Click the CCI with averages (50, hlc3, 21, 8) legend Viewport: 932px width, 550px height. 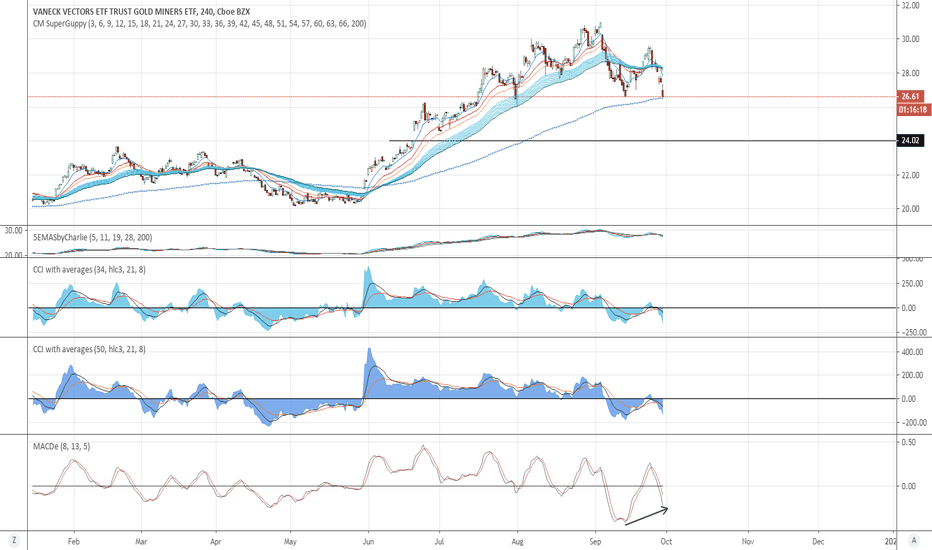click(89, 349)
